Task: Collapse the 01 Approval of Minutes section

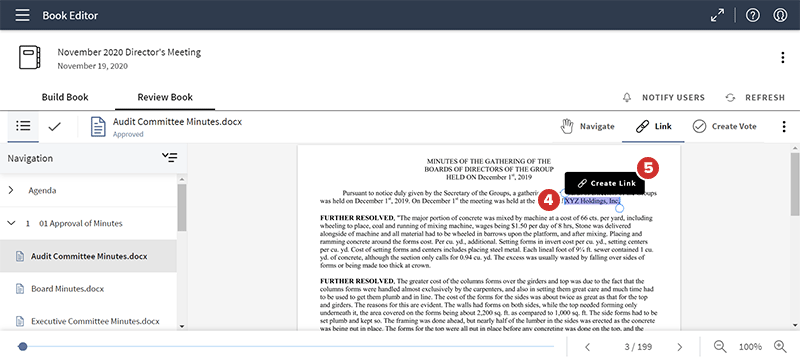Action: [11, 223]
